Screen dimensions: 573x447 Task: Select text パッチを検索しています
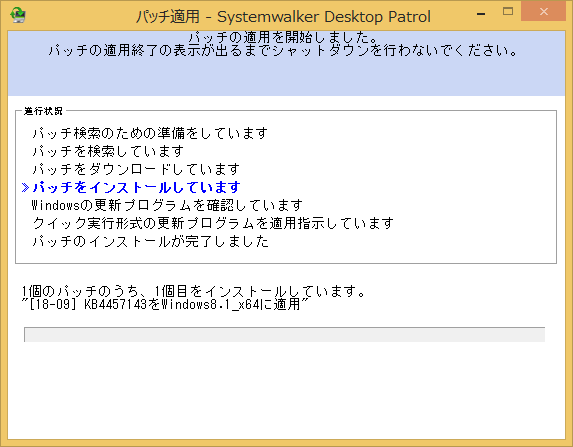pyautogui.click(x=108, y=151)
